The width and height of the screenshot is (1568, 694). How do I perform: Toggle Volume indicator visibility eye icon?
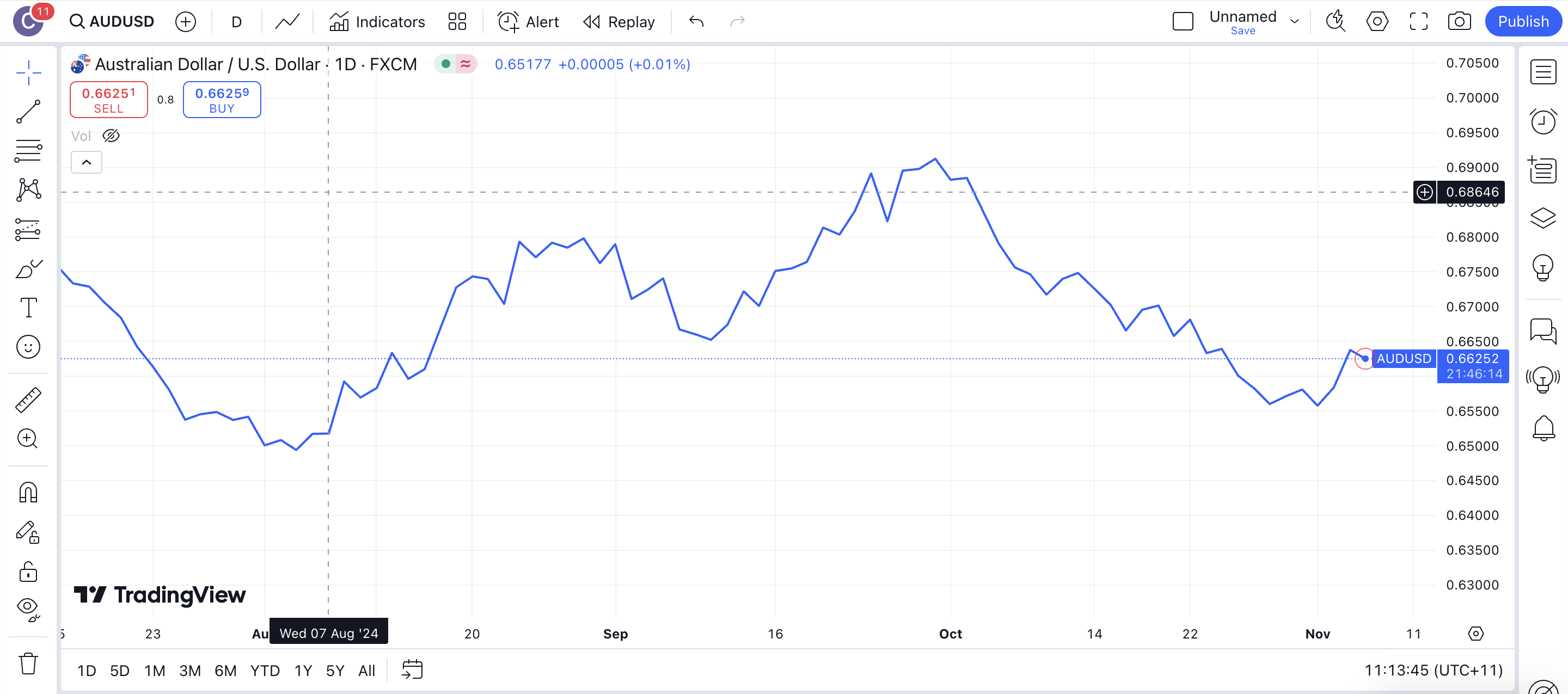pyautogui.click(x=111, y=136)
